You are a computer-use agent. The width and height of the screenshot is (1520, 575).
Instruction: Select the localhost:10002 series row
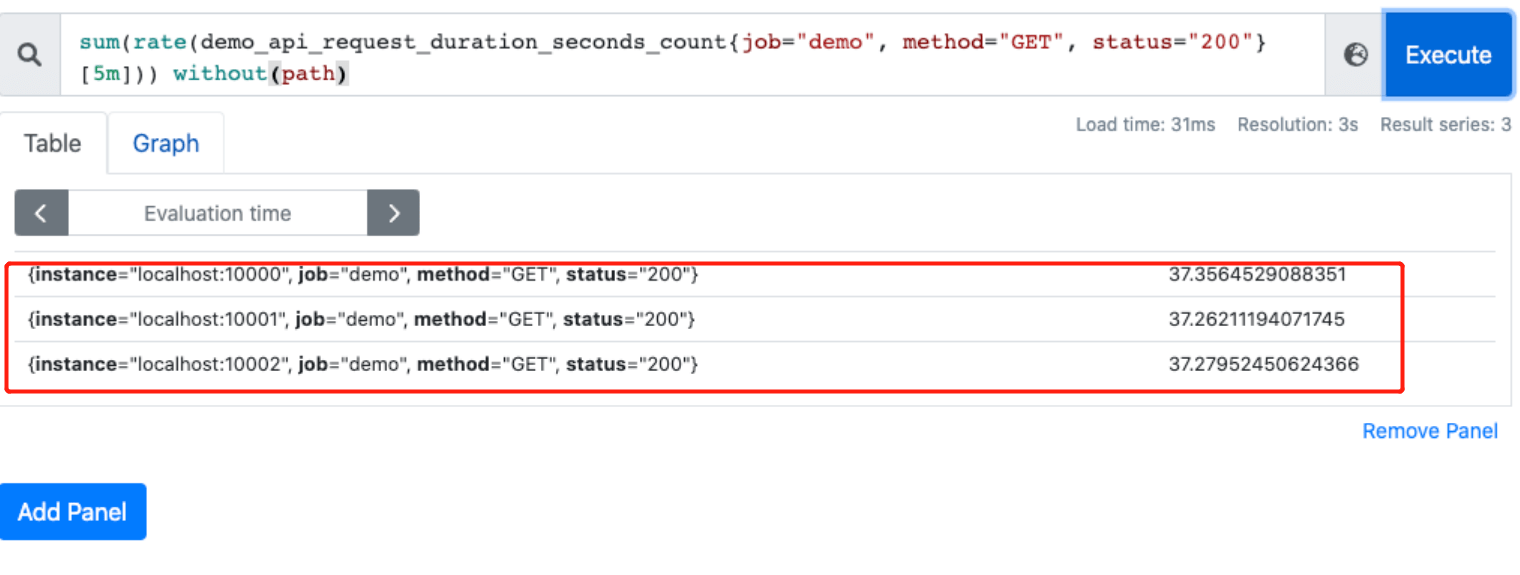tap(755, 364)
